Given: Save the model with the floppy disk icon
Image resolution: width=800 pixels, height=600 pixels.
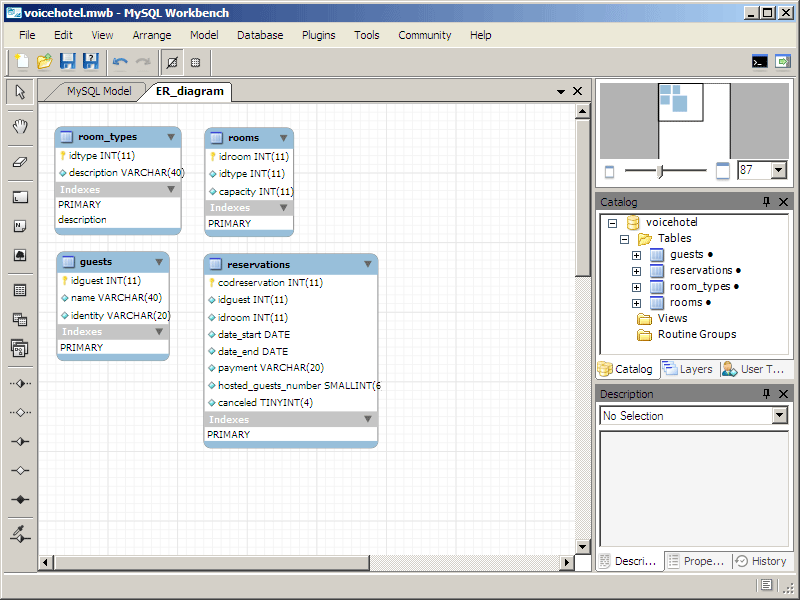Looking at the screenshot, I should [67, 62].
